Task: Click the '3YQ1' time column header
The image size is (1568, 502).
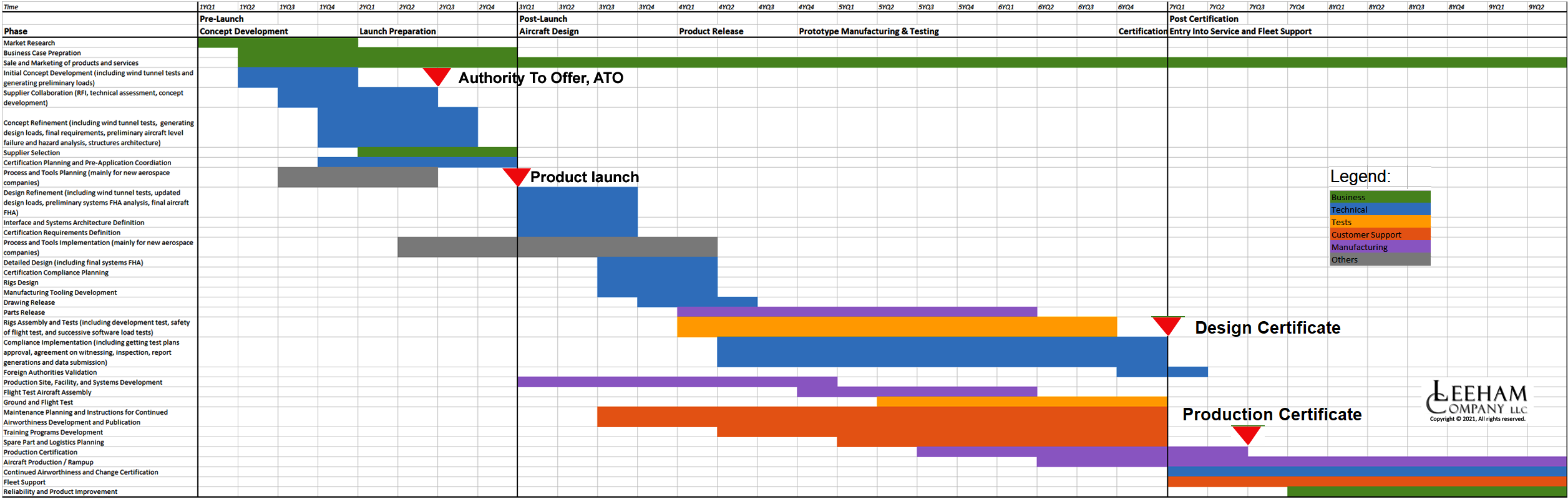Action: tap(527, 7)
